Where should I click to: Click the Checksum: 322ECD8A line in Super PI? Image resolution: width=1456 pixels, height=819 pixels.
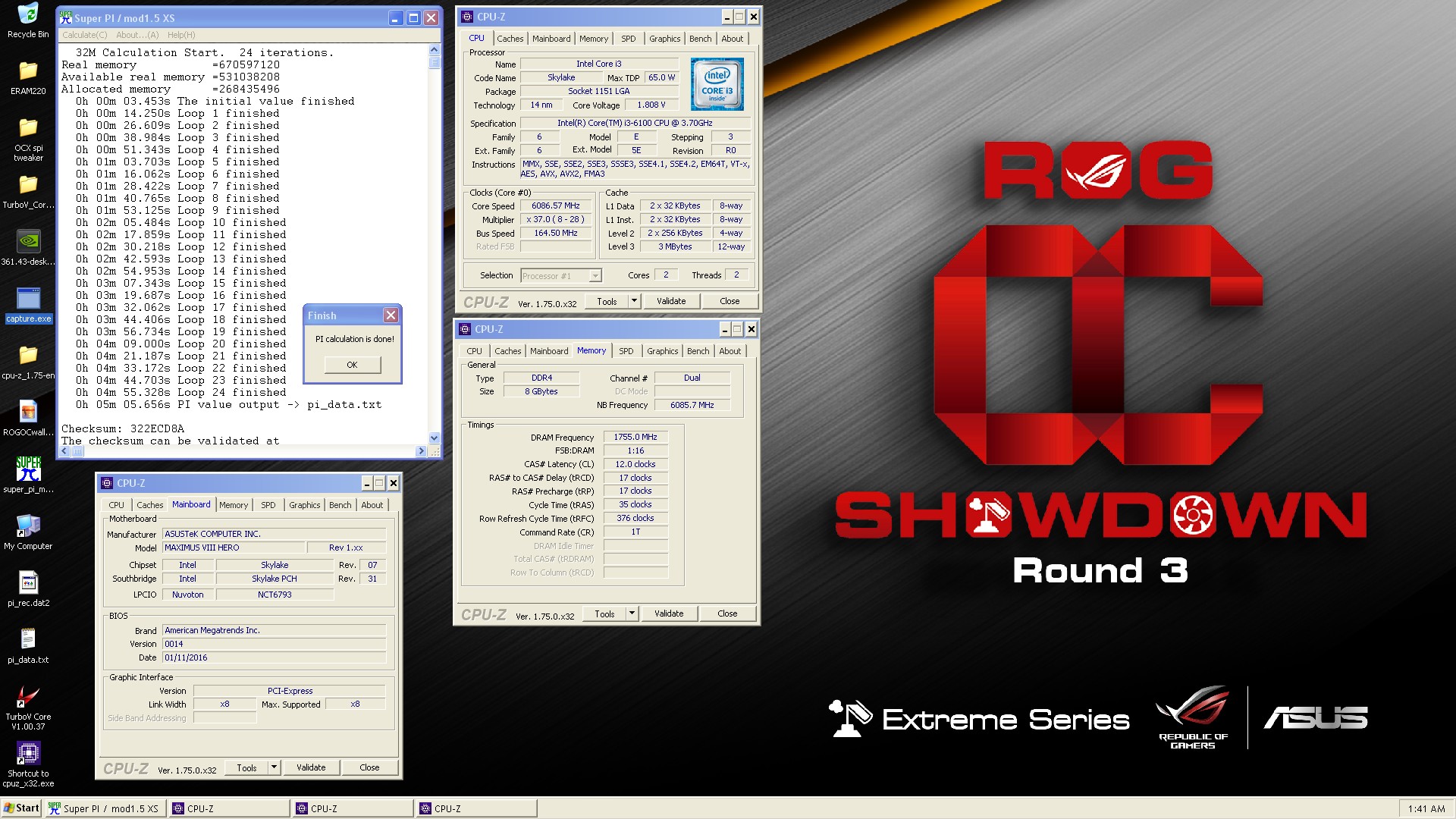(x=123, y=428)
